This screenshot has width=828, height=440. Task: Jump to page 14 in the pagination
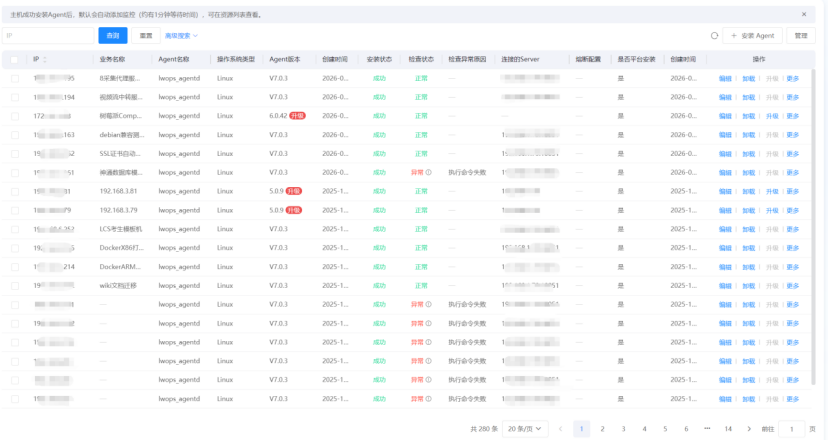[728, 428]
